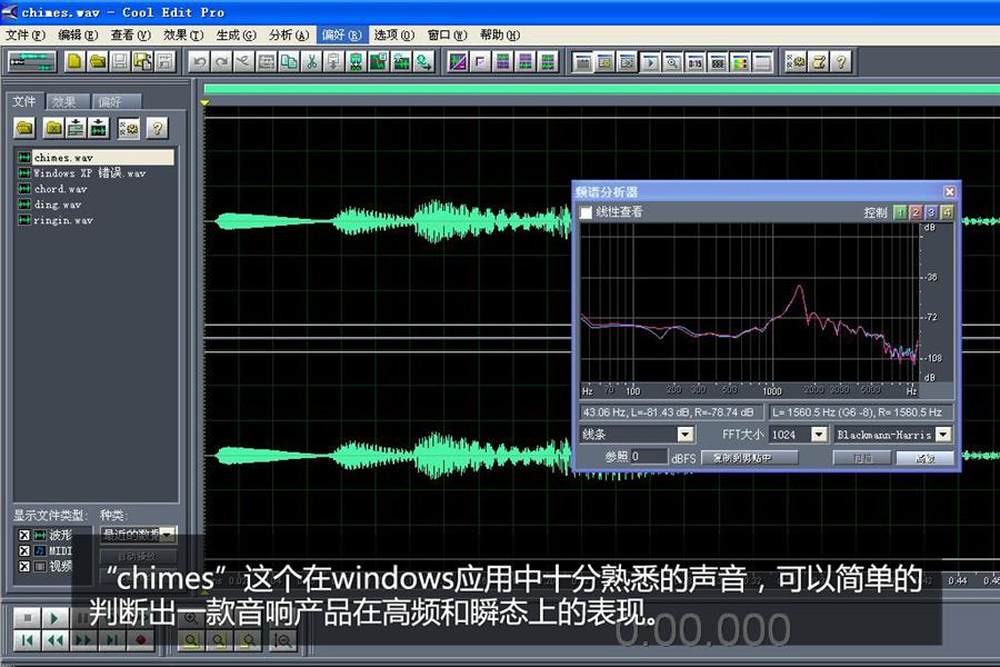This screenshot has height=667, width=1000.
Task: Close the 频谱分析器 dialog
Action: (x=950, y=192)
